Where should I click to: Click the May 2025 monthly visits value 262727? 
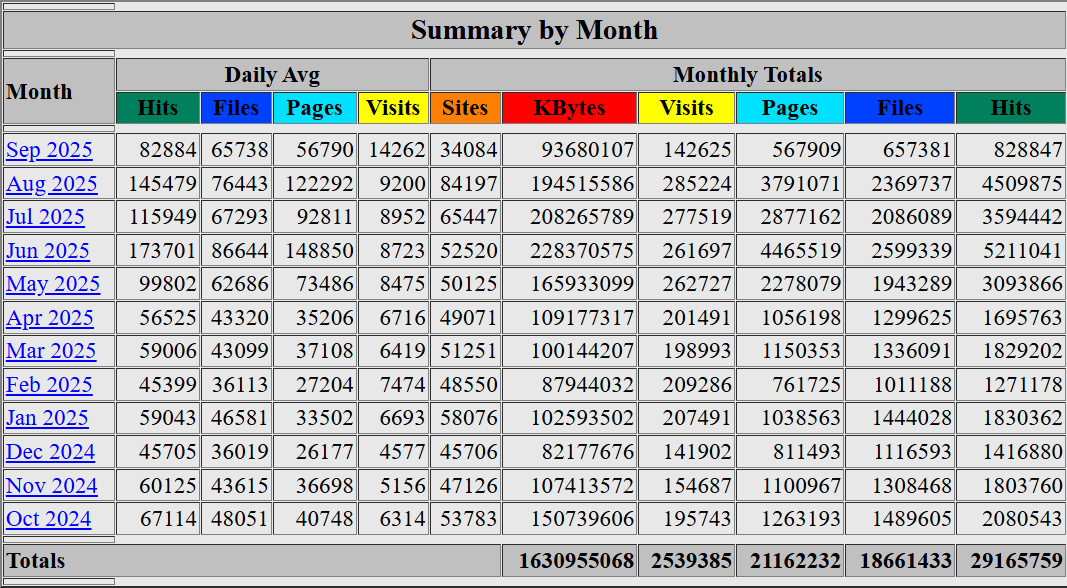(697, 284)
